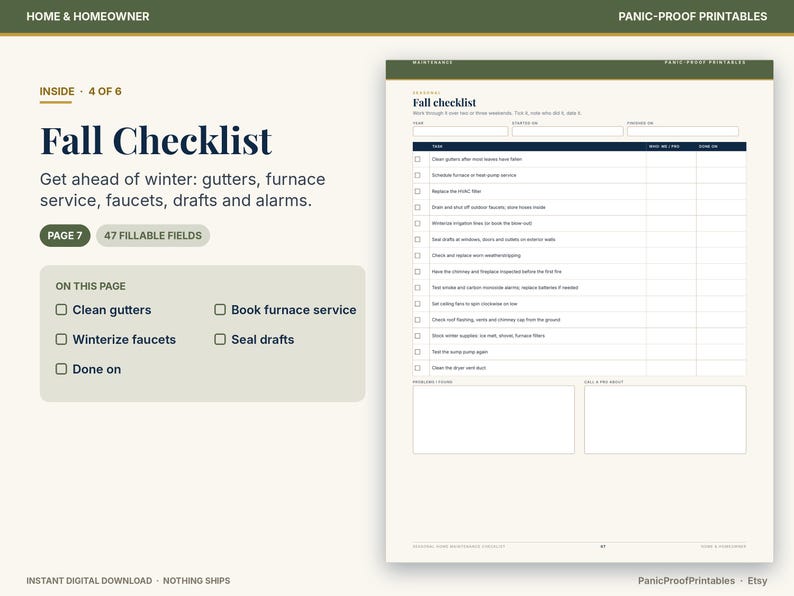Check the Seal drafts box
The height and width of the screenshot is (596, 794).
tap(220, 339)
